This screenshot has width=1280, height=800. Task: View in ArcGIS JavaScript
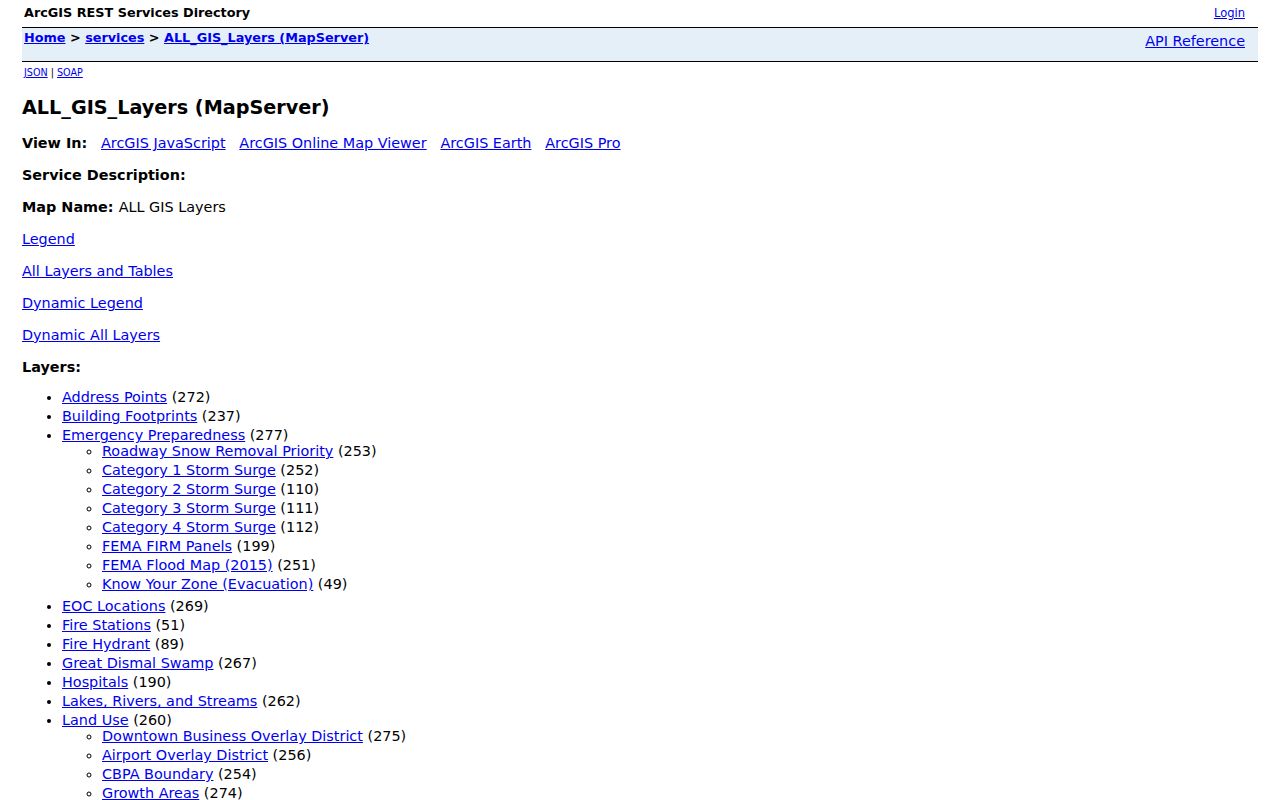click(x=163, y=143)
